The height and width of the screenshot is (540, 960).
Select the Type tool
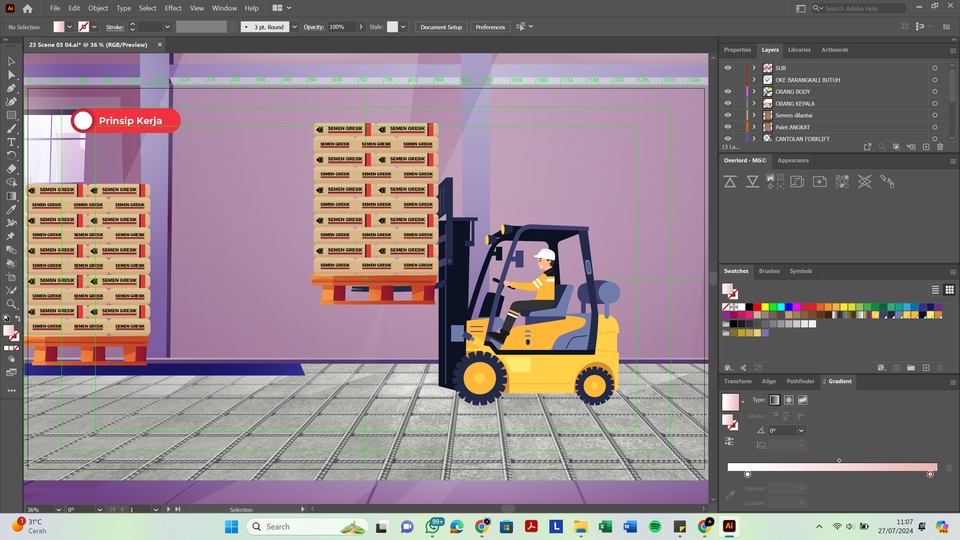click(x=11, y=142)
